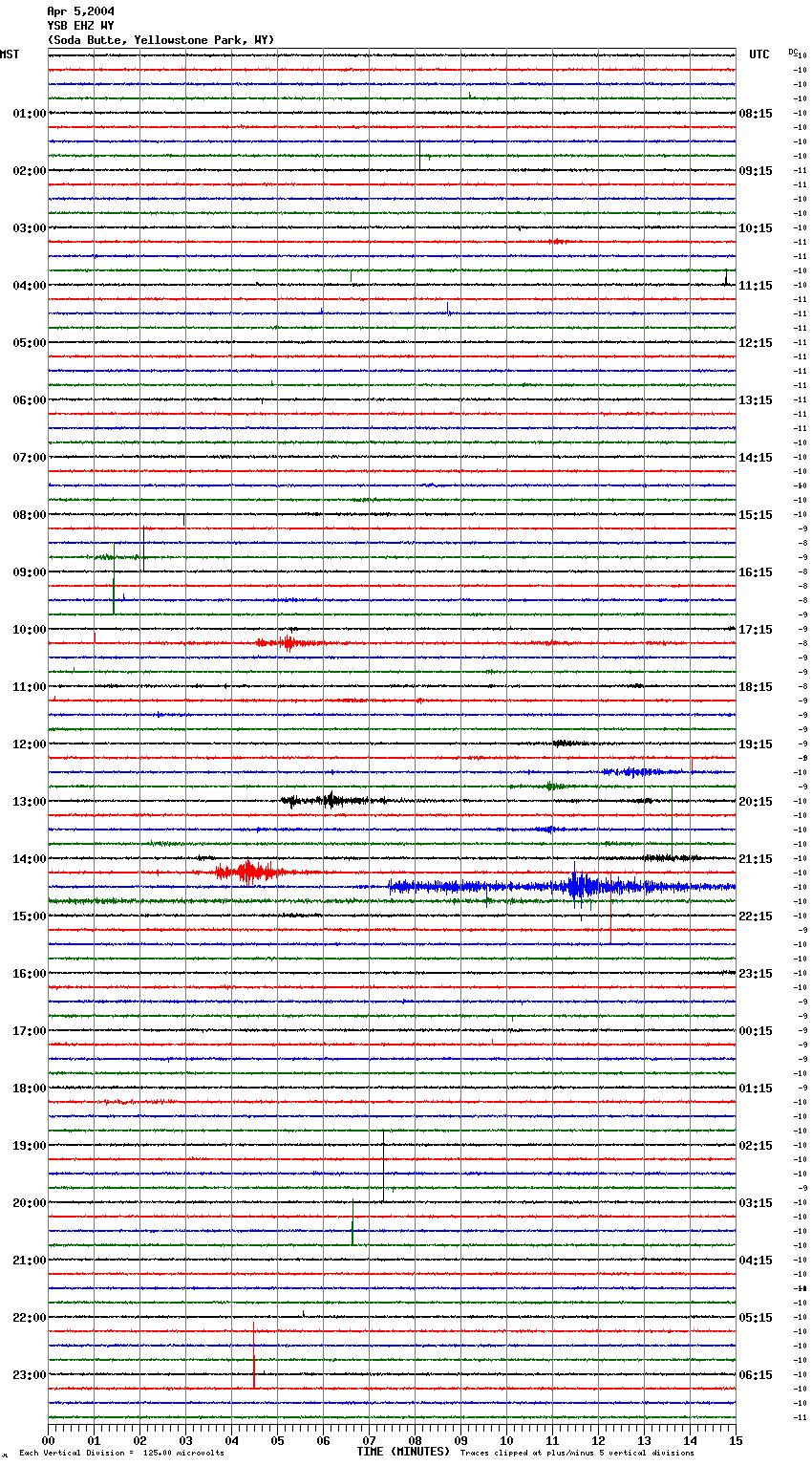The width and height of the screenshot is (812, 1466).
Task: Click the "TIME (MINUTES)" axis title
Action: (x=403, y=1452)
